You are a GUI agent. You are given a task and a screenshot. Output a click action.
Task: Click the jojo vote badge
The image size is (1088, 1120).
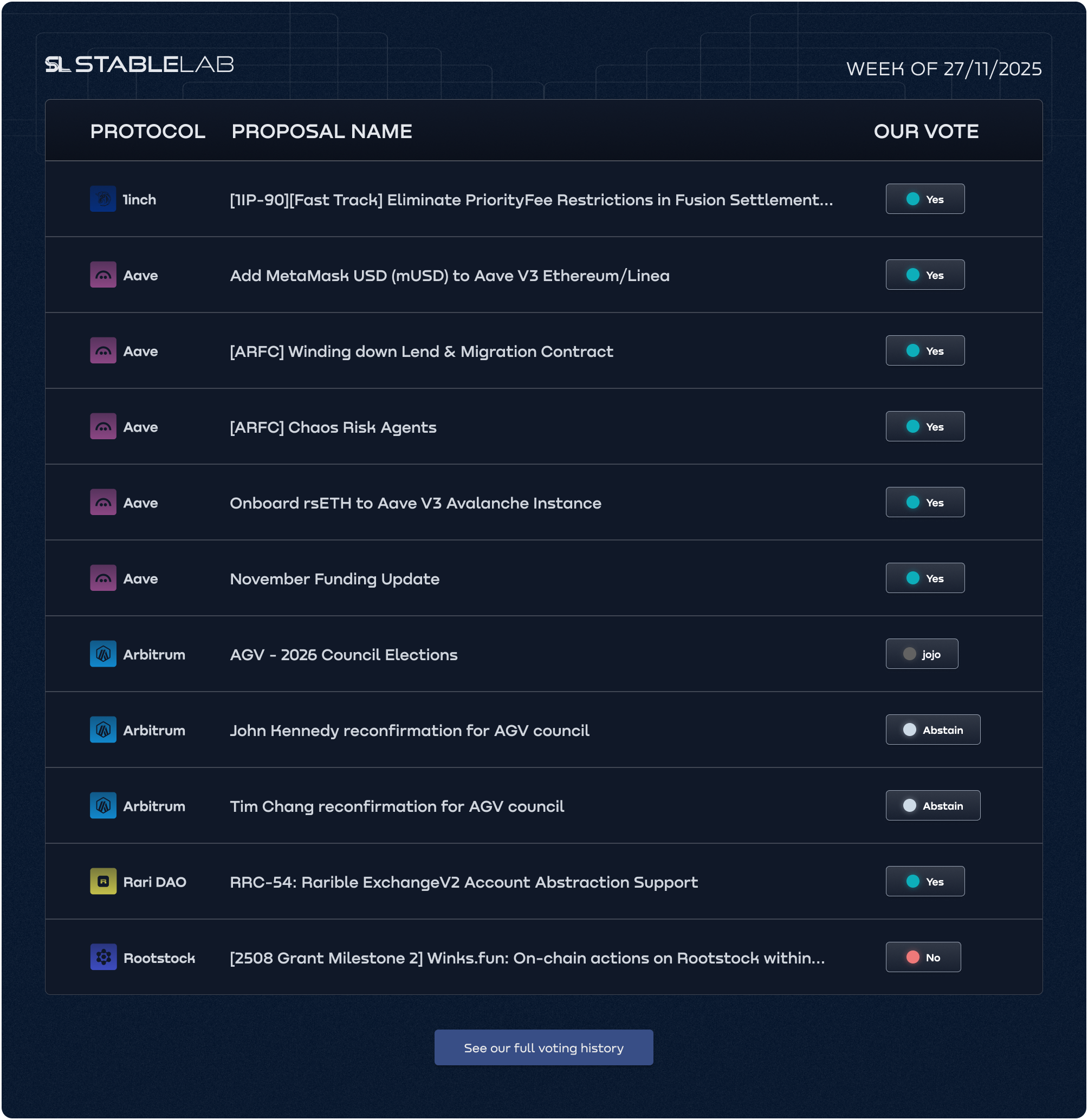(x=922, y=654)
